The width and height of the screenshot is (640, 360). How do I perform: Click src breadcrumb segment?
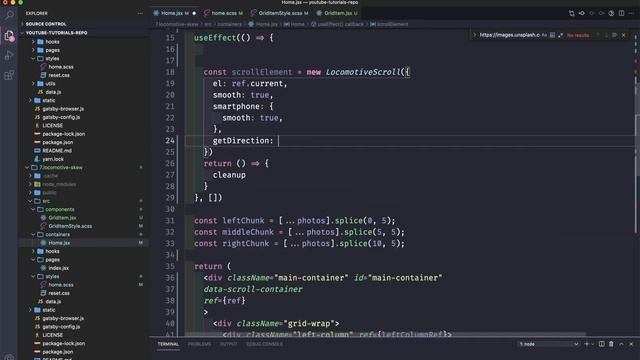point(208,24)
